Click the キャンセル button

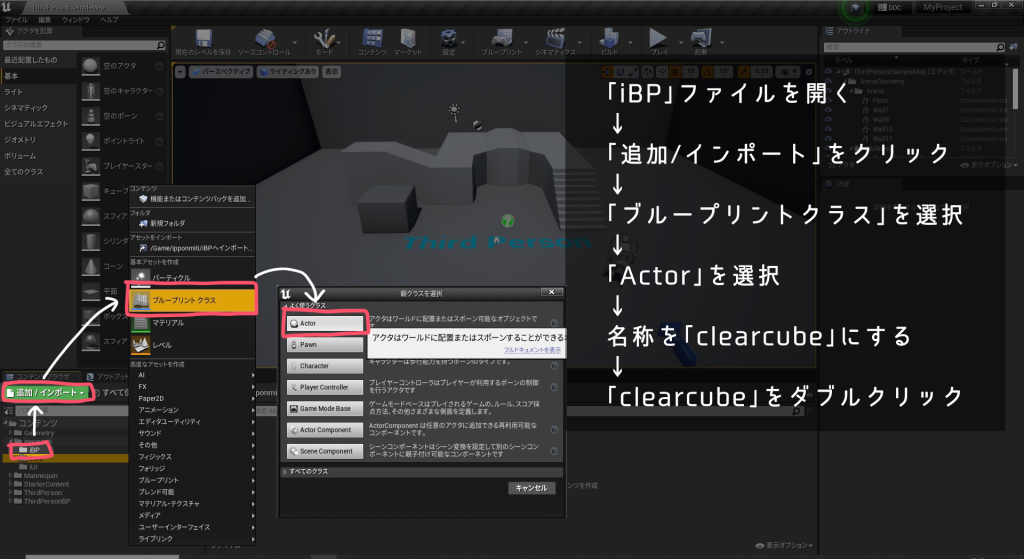[533, 488]
